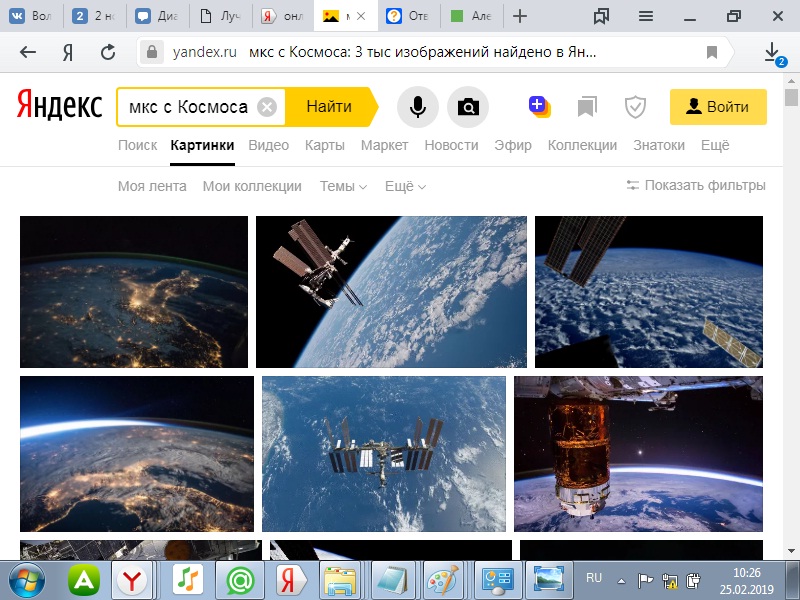
Task: Switch to the browser tab with the number 2 icon
Action: pos(94,16)
